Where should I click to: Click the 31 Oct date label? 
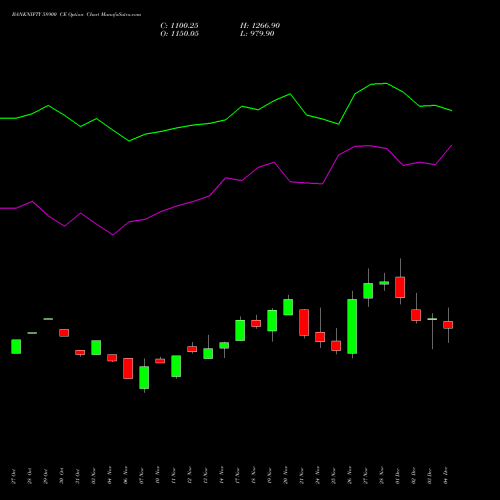click(78, 476)
